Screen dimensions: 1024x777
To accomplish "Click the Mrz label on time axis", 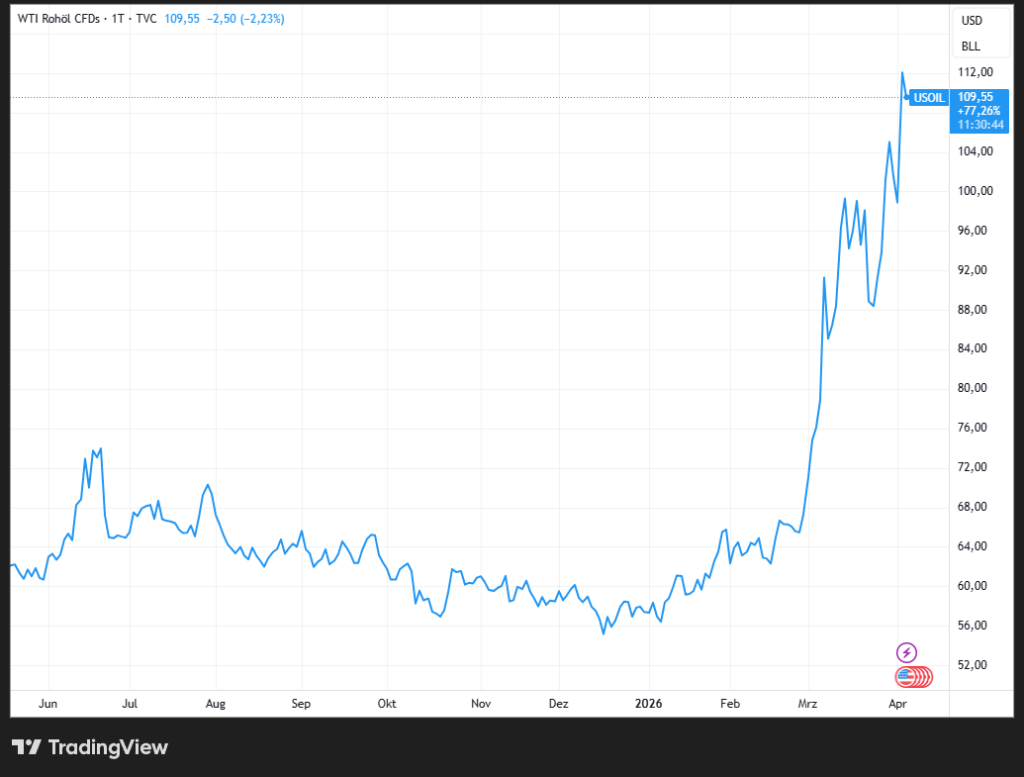I will tap(807, 704).
